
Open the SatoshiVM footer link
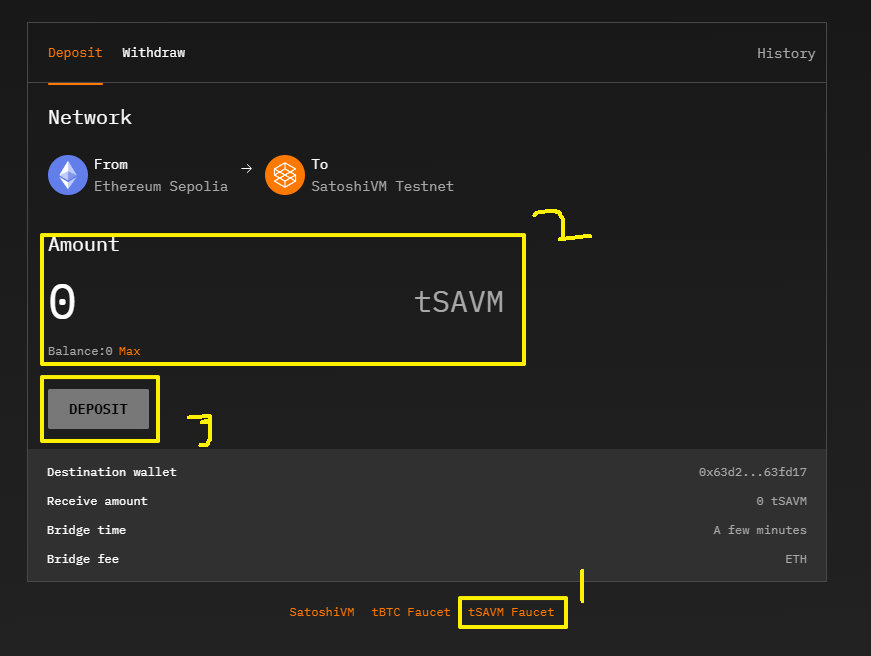[322, 612]
